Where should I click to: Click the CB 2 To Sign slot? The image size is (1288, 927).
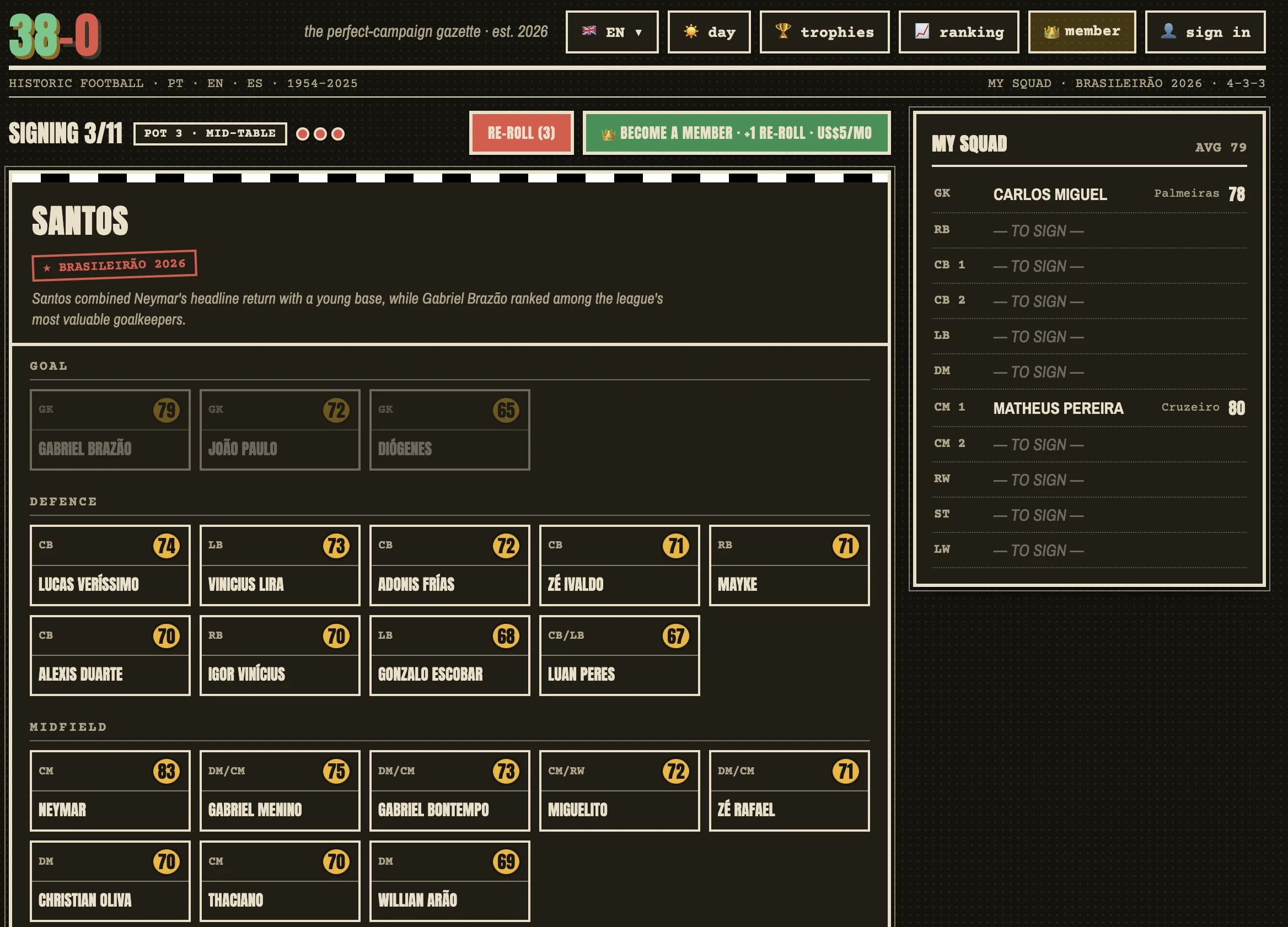coord(1090,301)
